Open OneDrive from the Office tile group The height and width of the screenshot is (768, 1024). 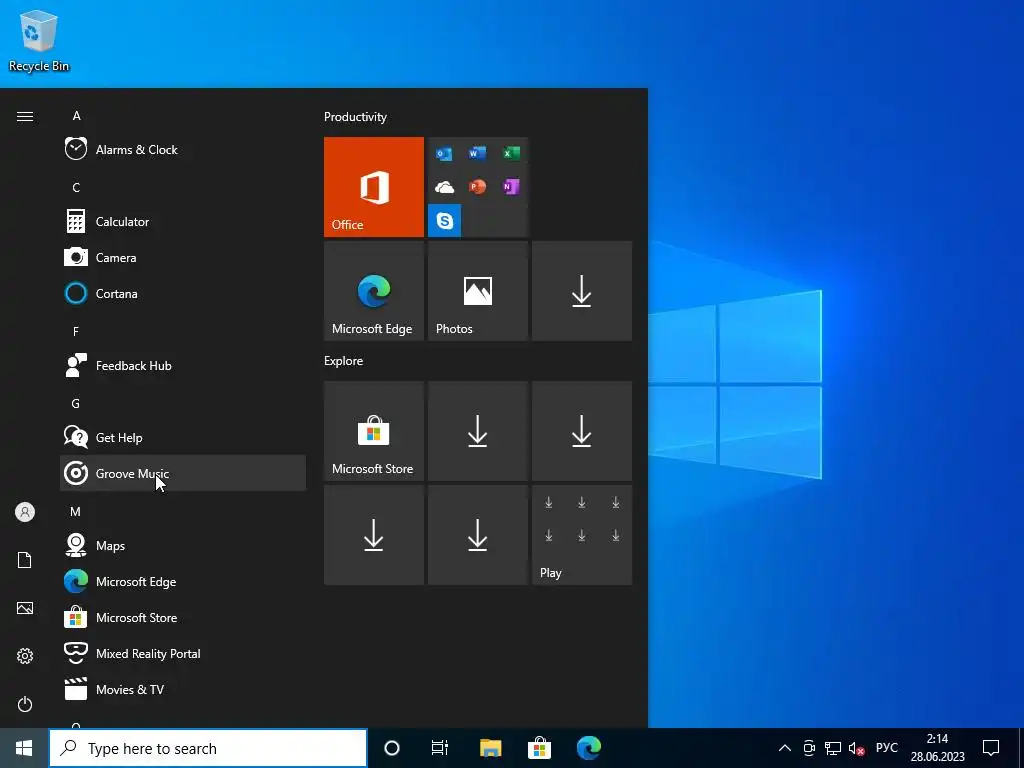click(x=444, y=187)
